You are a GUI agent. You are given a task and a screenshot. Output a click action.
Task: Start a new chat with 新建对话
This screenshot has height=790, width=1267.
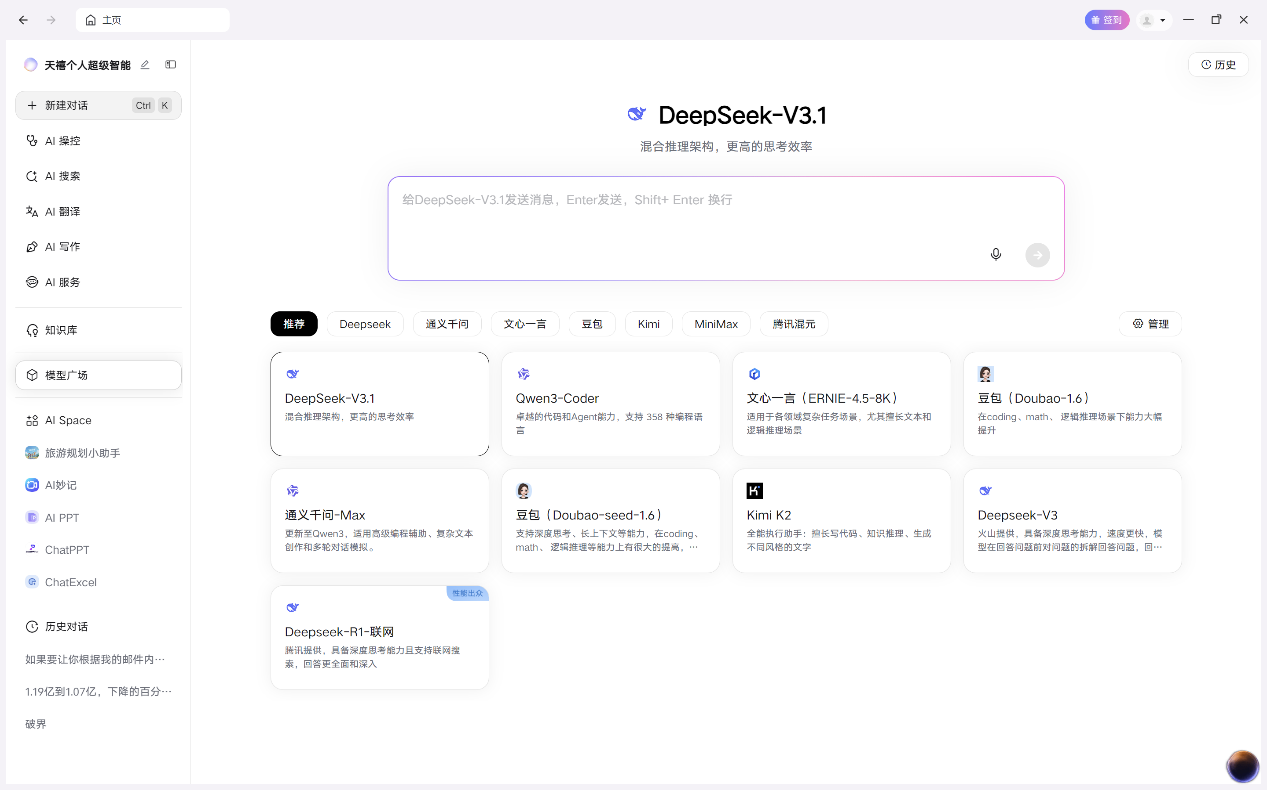pyautogui.click(x=98, y=105)
